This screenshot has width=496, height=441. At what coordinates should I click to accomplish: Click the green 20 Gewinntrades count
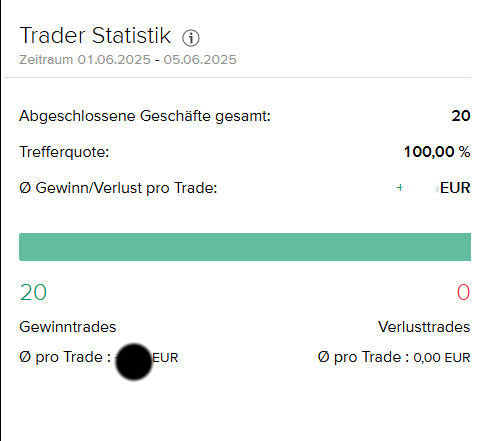click(33, 292)
